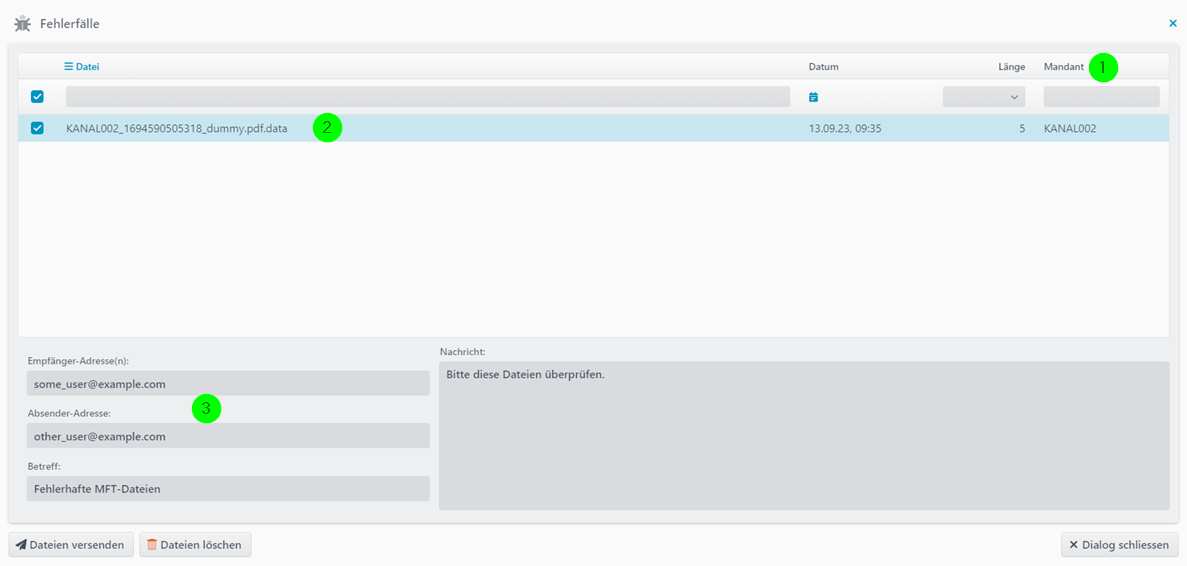Open the Datum calendar filter icon

pyautogui.click(x=814, y=97)
